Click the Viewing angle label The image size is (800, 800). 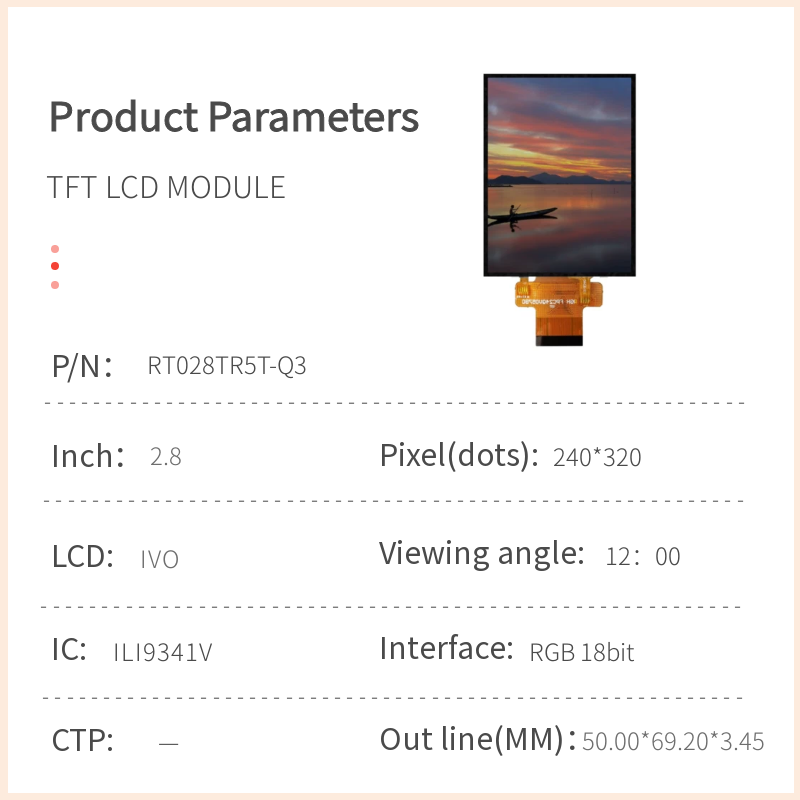pos(481,553)
